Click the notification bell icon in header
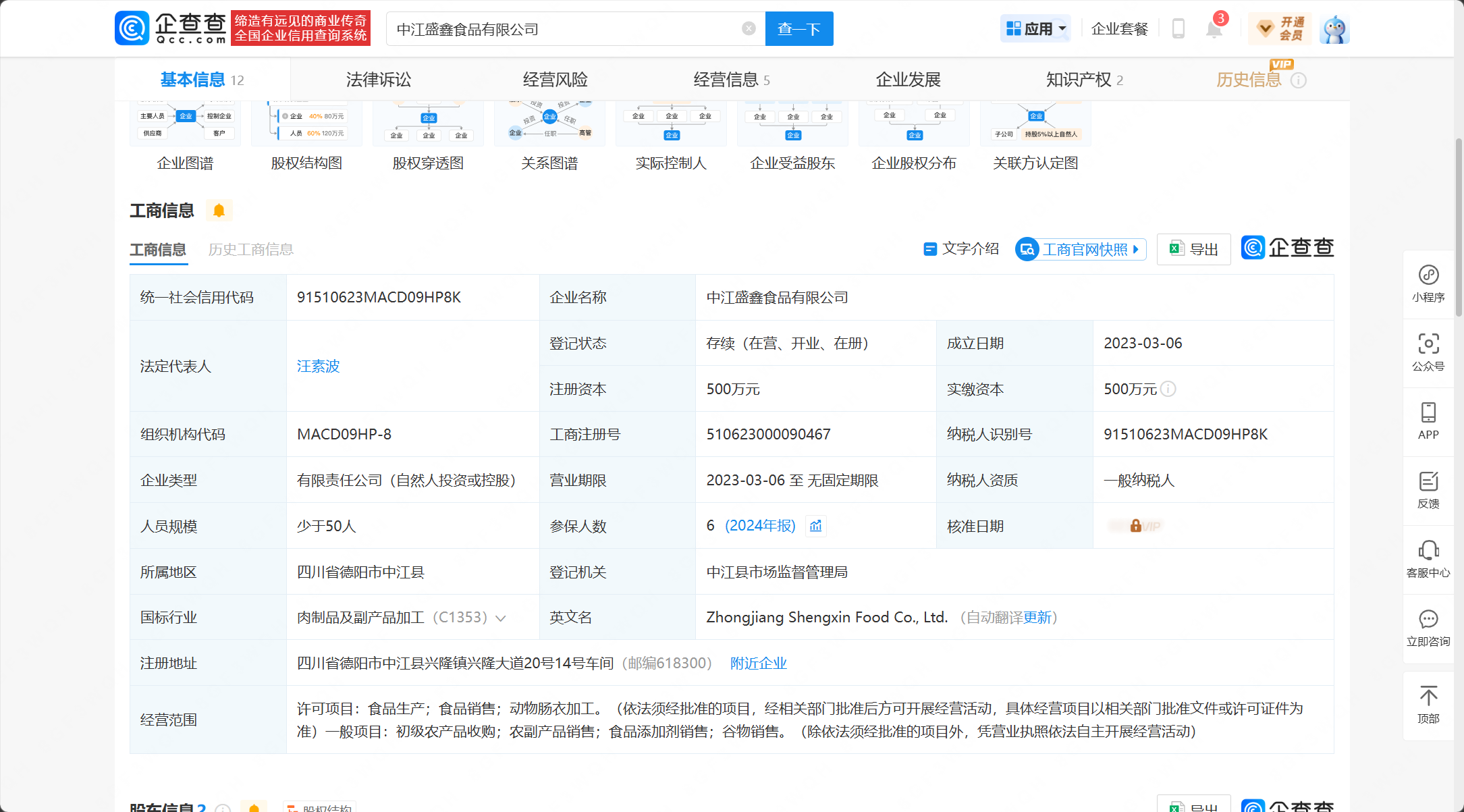Image resolution: width=1464 pixels, height=812 pixels. [x=1214, y=29]
